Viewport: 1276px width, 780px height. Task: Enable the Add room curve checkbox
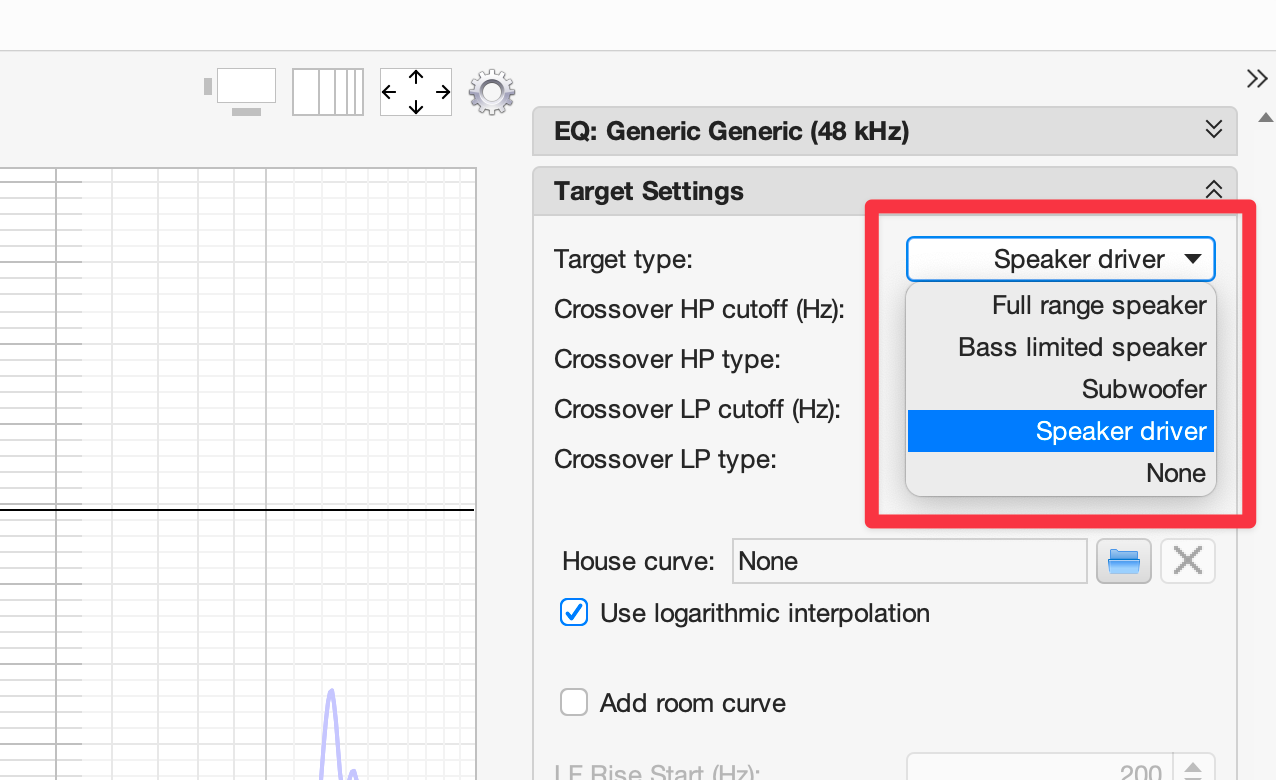coord(574,703)
